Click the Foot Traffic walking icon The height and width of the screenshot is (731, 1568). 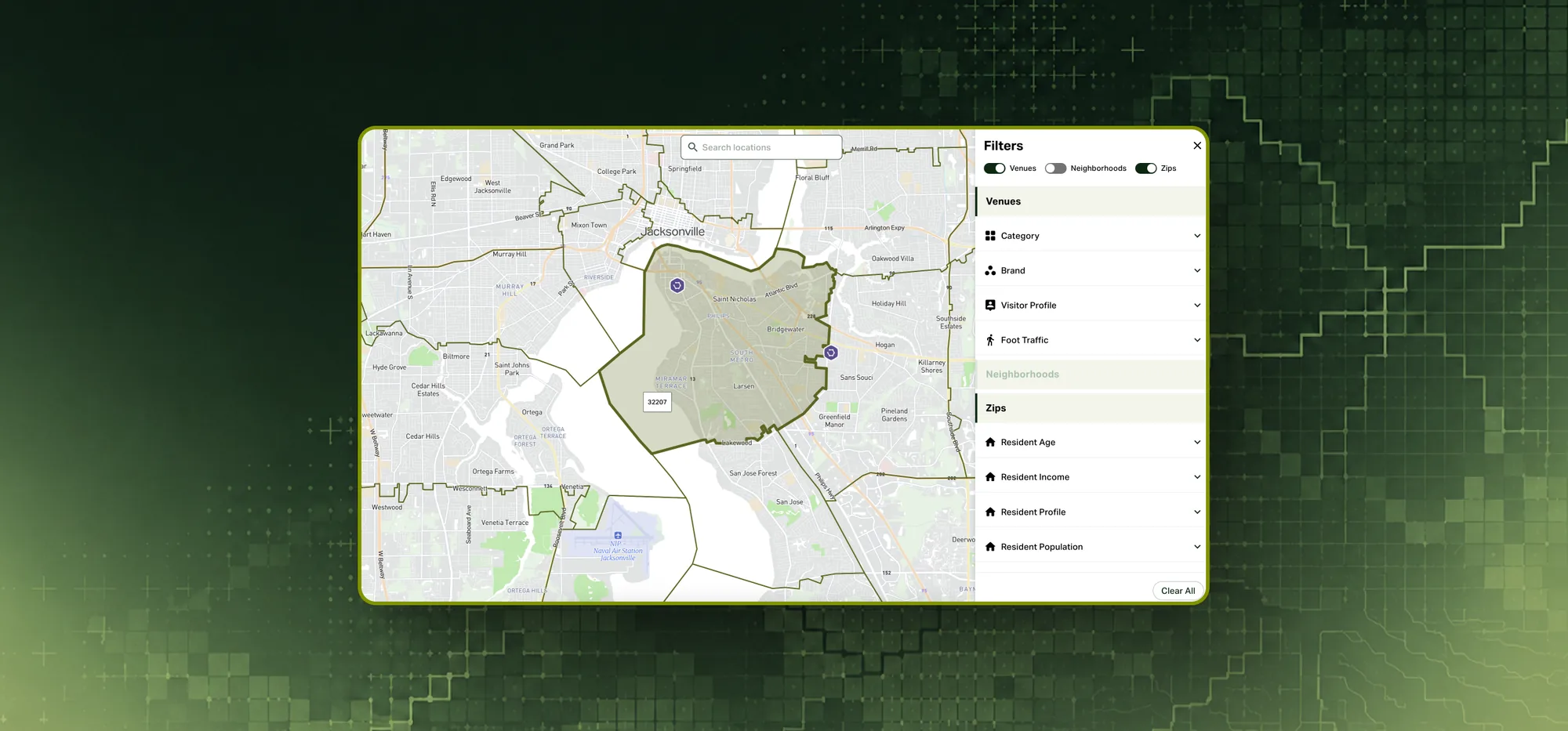tap(990, 340)
